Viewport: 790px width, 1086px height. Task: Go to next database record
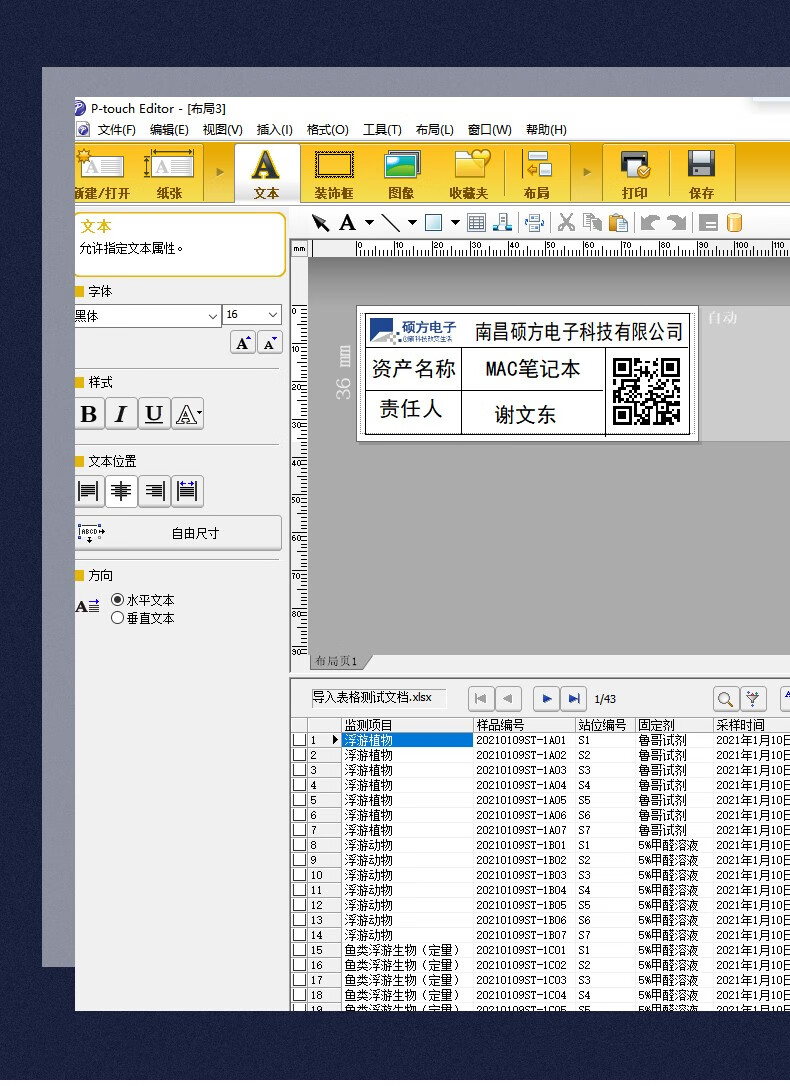(x=546, y=698)
